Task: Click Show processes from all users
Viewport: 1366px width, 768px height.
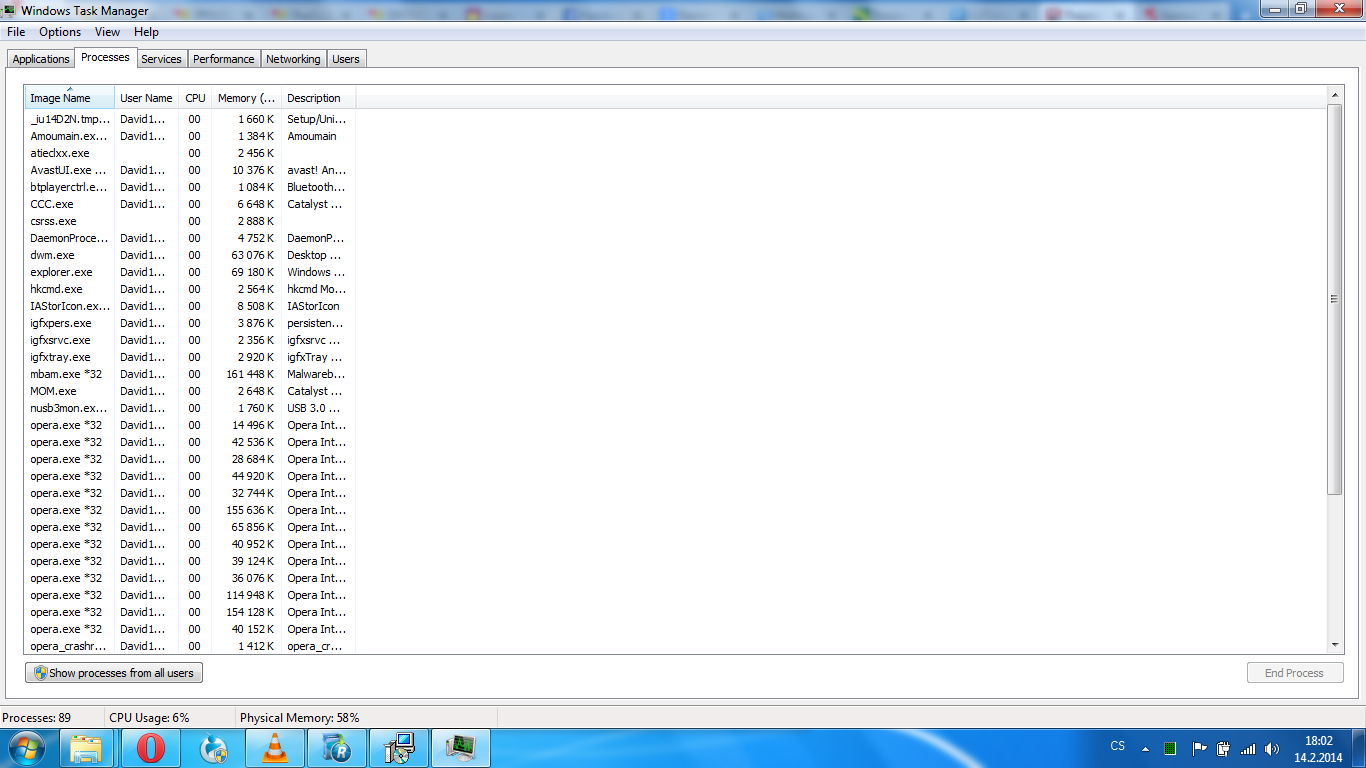Action: coord(114,673)
